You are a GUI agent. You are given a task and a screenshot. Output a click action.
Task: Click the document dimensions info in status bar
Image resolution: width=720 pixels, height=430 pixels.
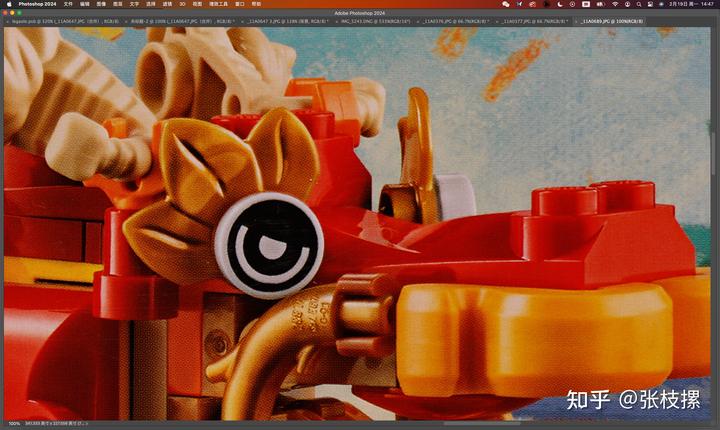coord(52,424)
